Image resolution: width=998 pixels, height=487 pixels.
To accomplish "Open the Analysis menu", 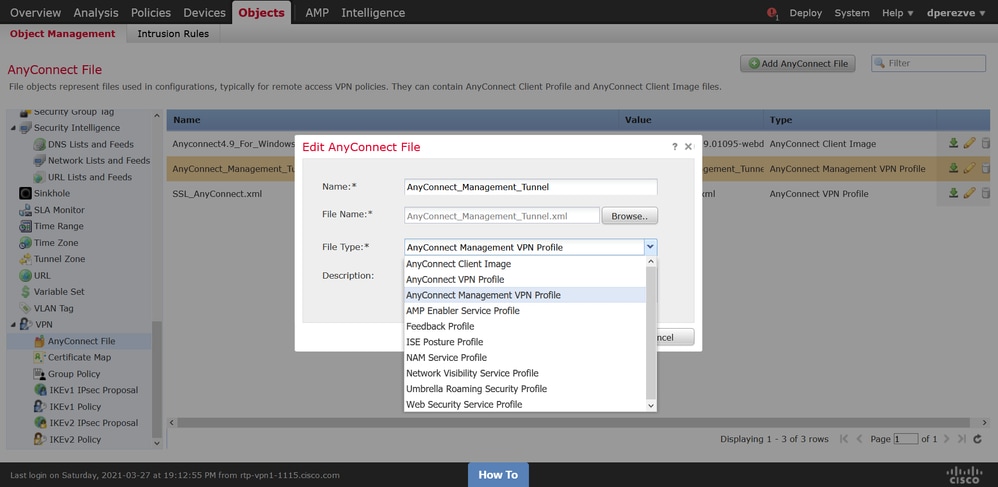I will coord(96,13).
